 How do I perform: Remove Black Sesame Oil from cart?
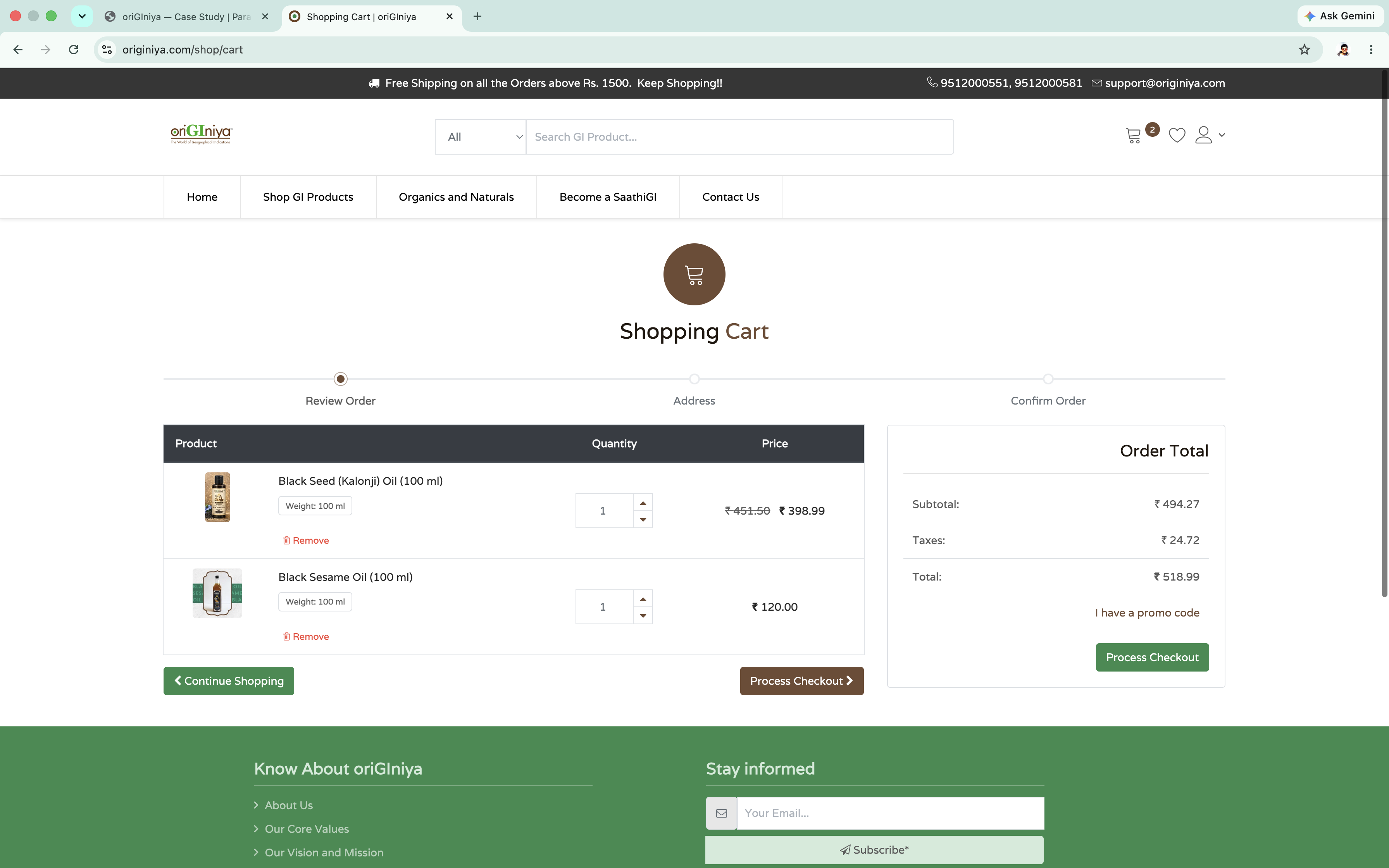pos(306,637)
